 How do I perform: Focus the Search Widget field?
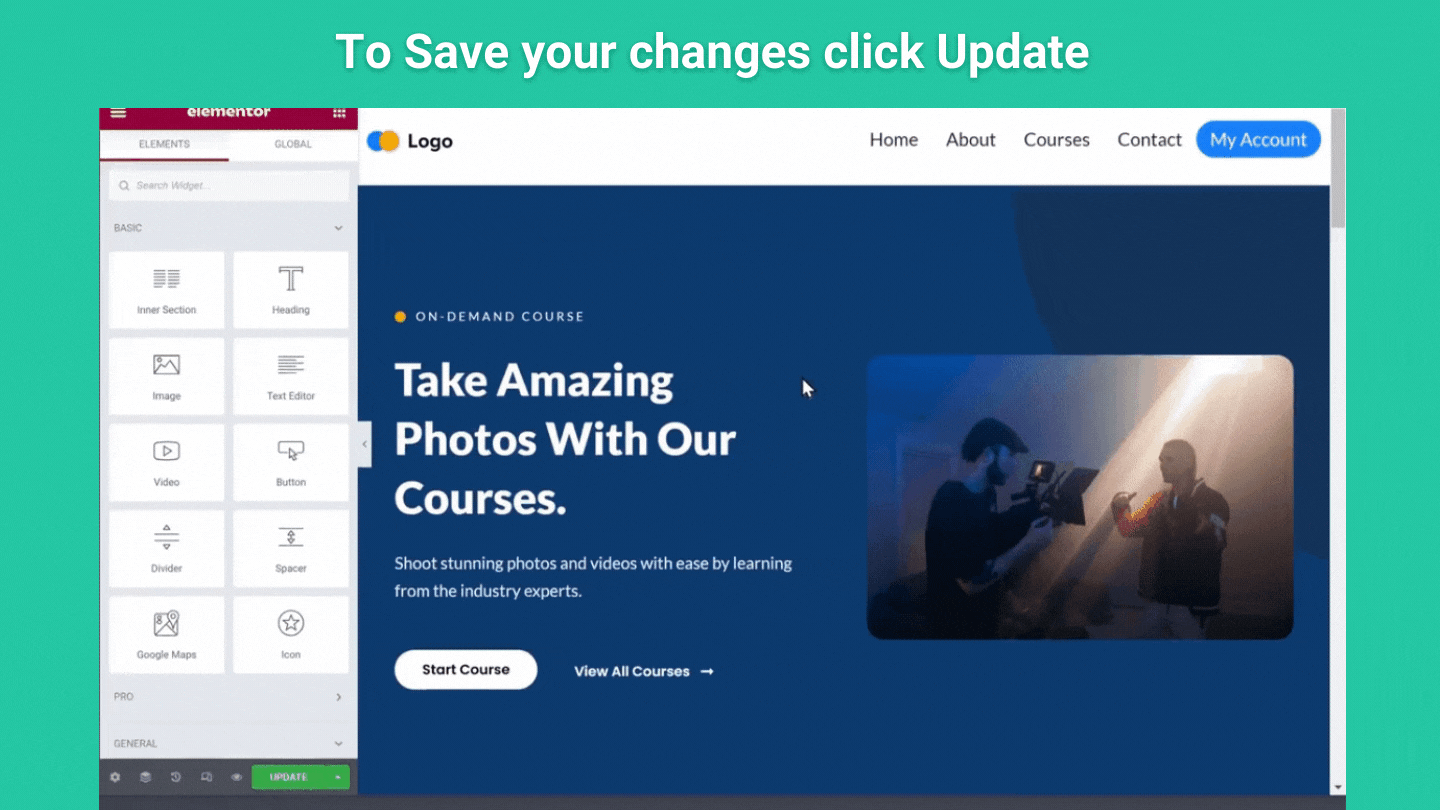click(x=229, y=186)
